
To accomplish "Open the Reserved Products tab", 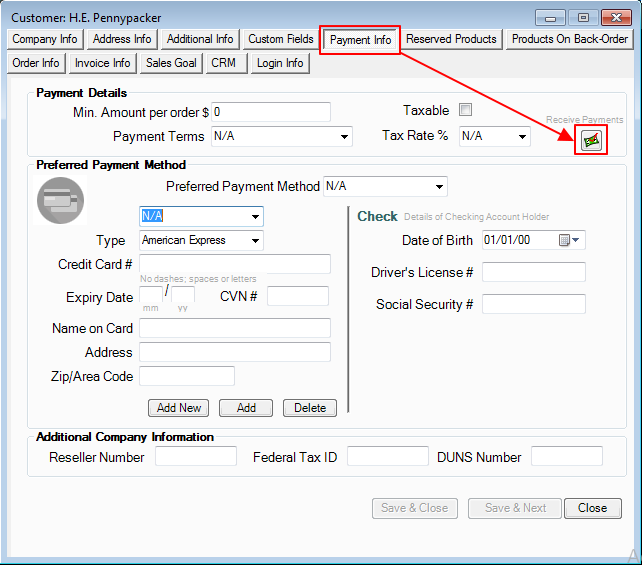I will (451, 39).
